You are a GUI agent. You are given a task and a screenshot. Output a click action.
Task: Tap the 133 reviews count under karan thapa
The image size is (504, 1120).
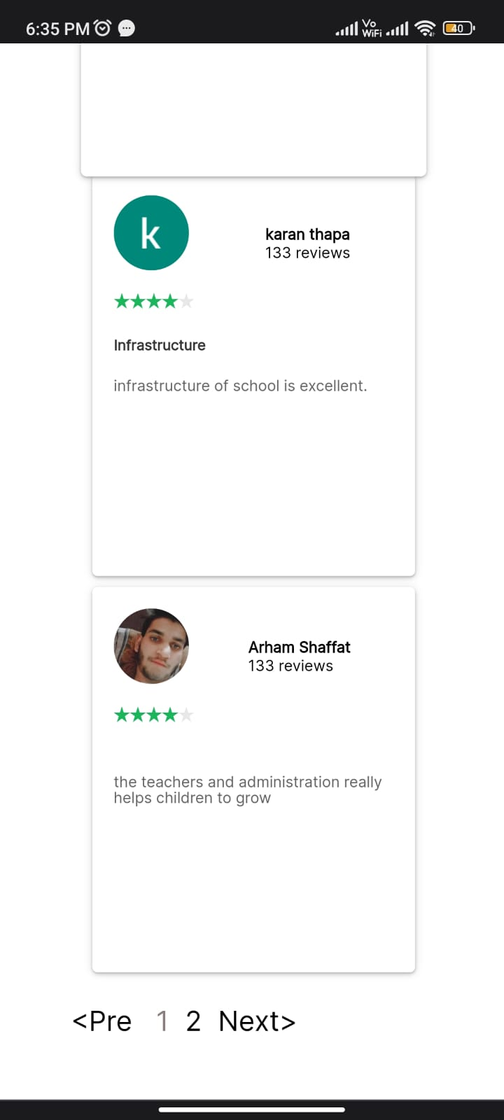click(308, 253)
